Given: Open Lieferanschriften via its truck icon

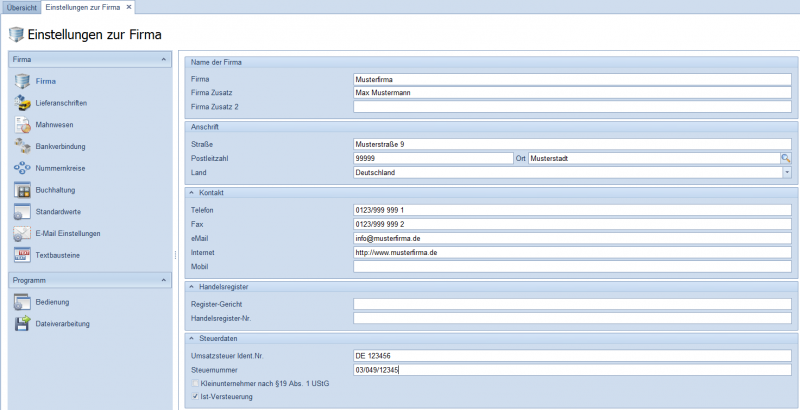Looking at the screenshot, I should (23, 103).
